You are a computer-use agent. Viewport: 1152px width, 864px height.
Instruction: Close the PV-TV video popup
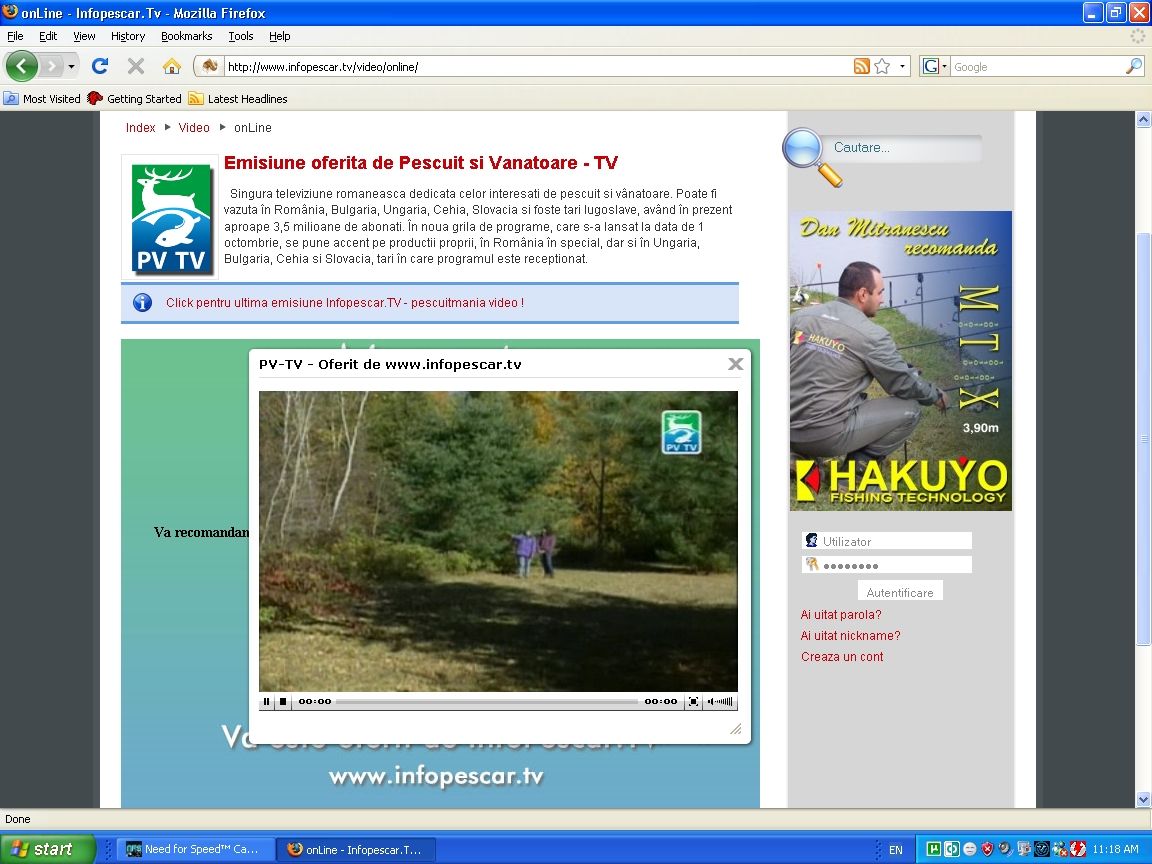(x=735, y=364)
